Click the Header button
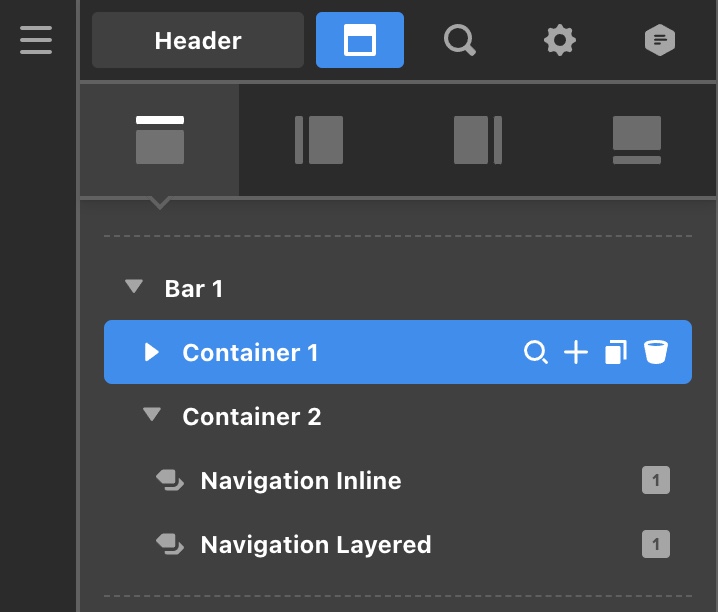 (198, 40)
